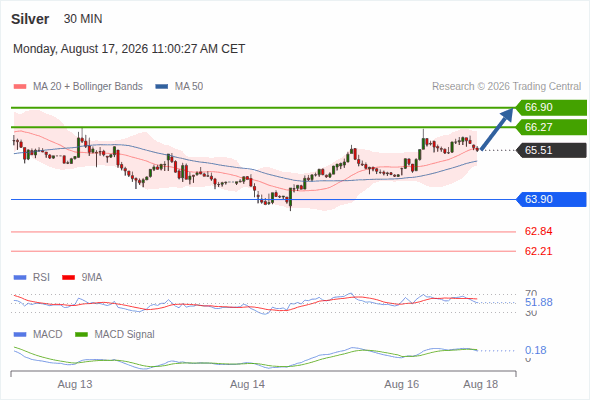This screenshot has height=400, width=590.
Task: Click the RSI value 51.88 label
Action: click(538, 302)
